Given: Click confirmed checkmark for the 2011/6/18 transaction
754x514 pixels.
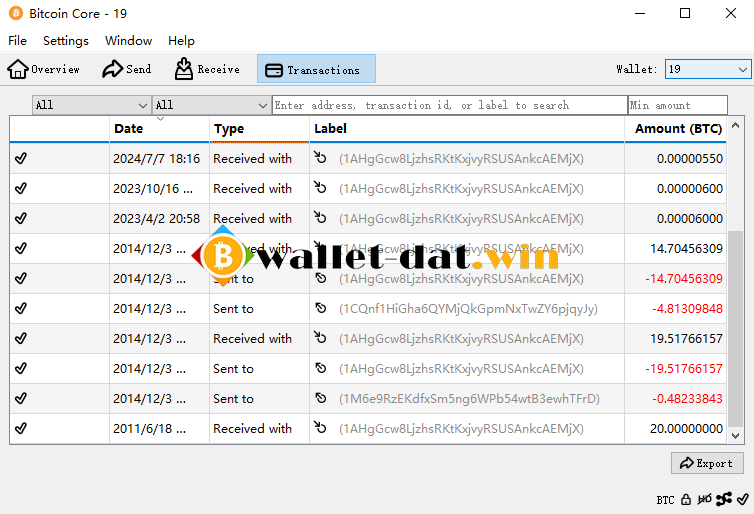Looking at the screenshot, I should [21, 428].
